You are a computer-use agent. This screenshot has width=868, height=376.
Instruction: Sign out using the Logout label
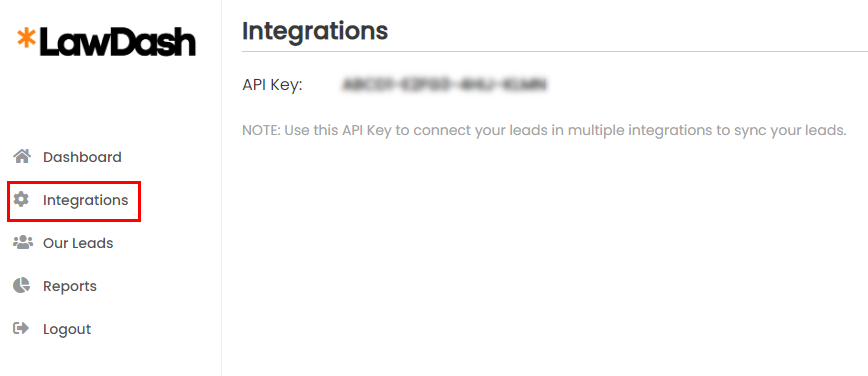pyautogui.click(x=67, y=329)
